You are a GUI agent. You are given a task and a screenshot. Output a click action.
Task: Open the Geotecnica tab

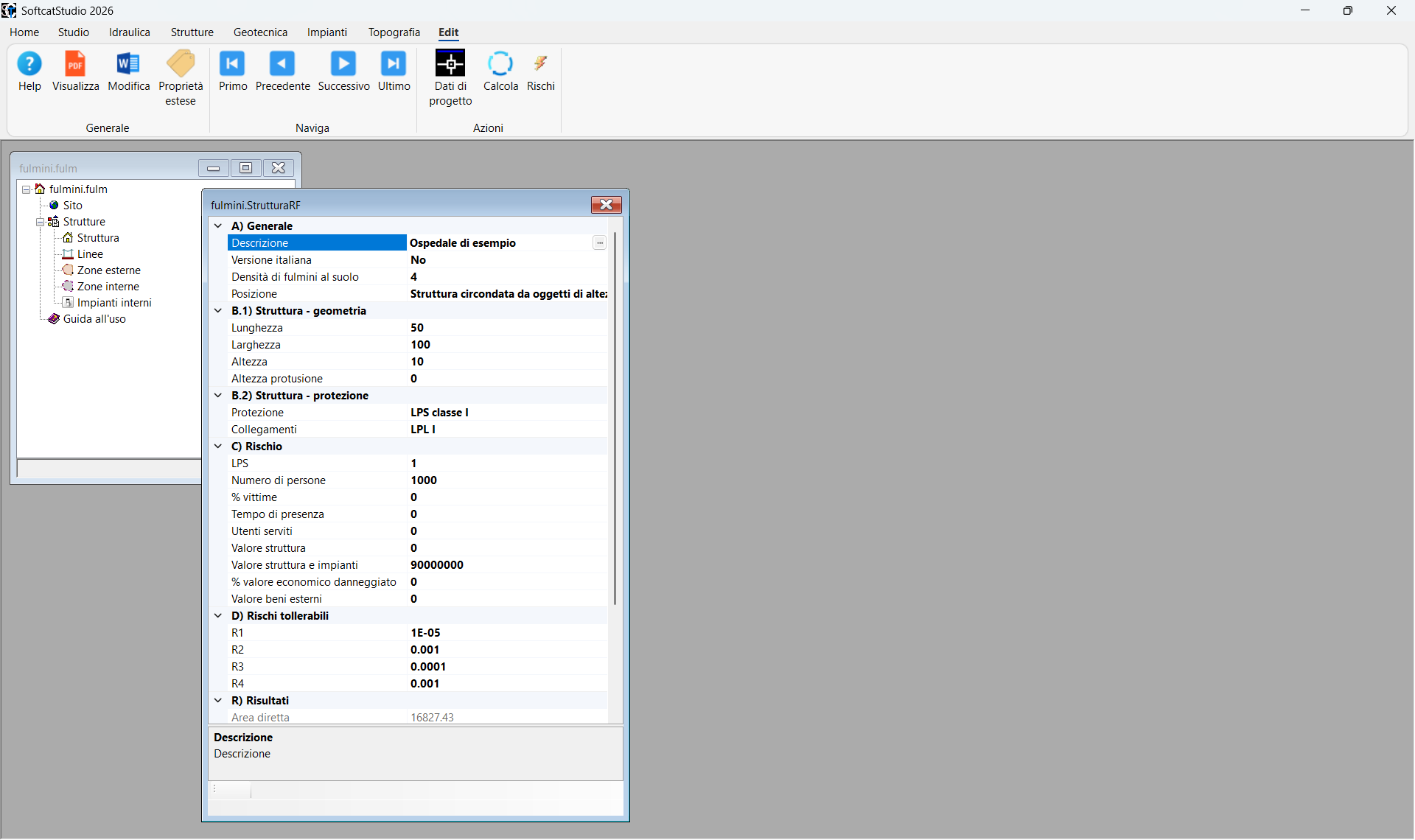[x=260, y=32]
